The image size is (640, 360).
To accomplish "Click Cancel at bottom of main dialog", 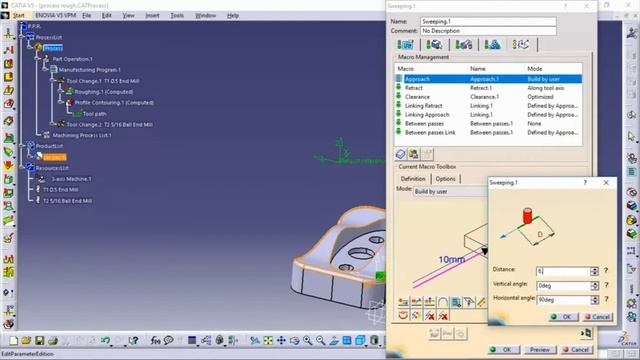I will coord(576,350).
